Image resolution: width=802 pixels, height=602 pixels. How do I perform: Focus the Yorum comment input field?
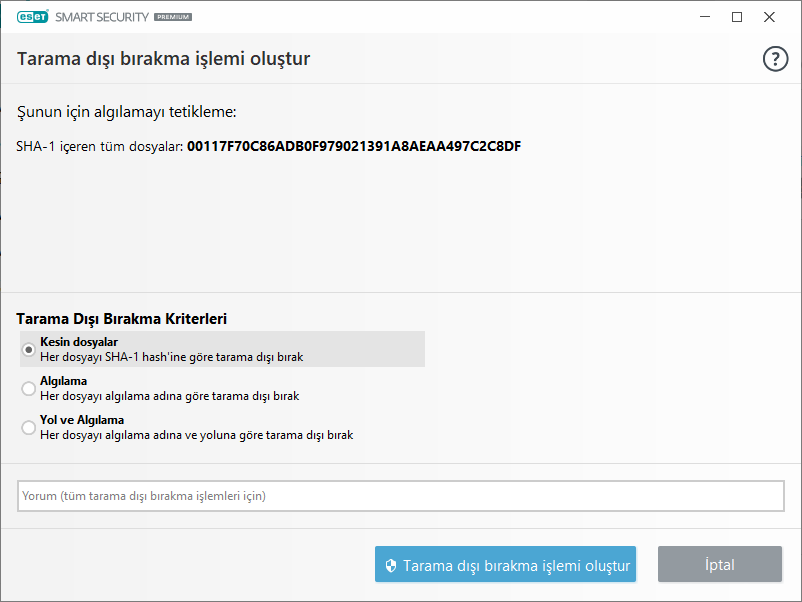point(400,496)
